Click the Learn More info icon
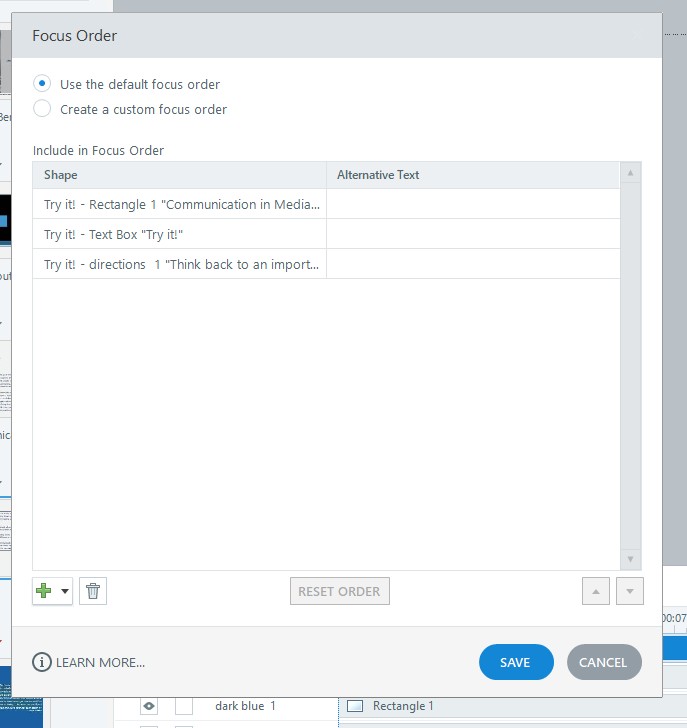 click(42, 662)
